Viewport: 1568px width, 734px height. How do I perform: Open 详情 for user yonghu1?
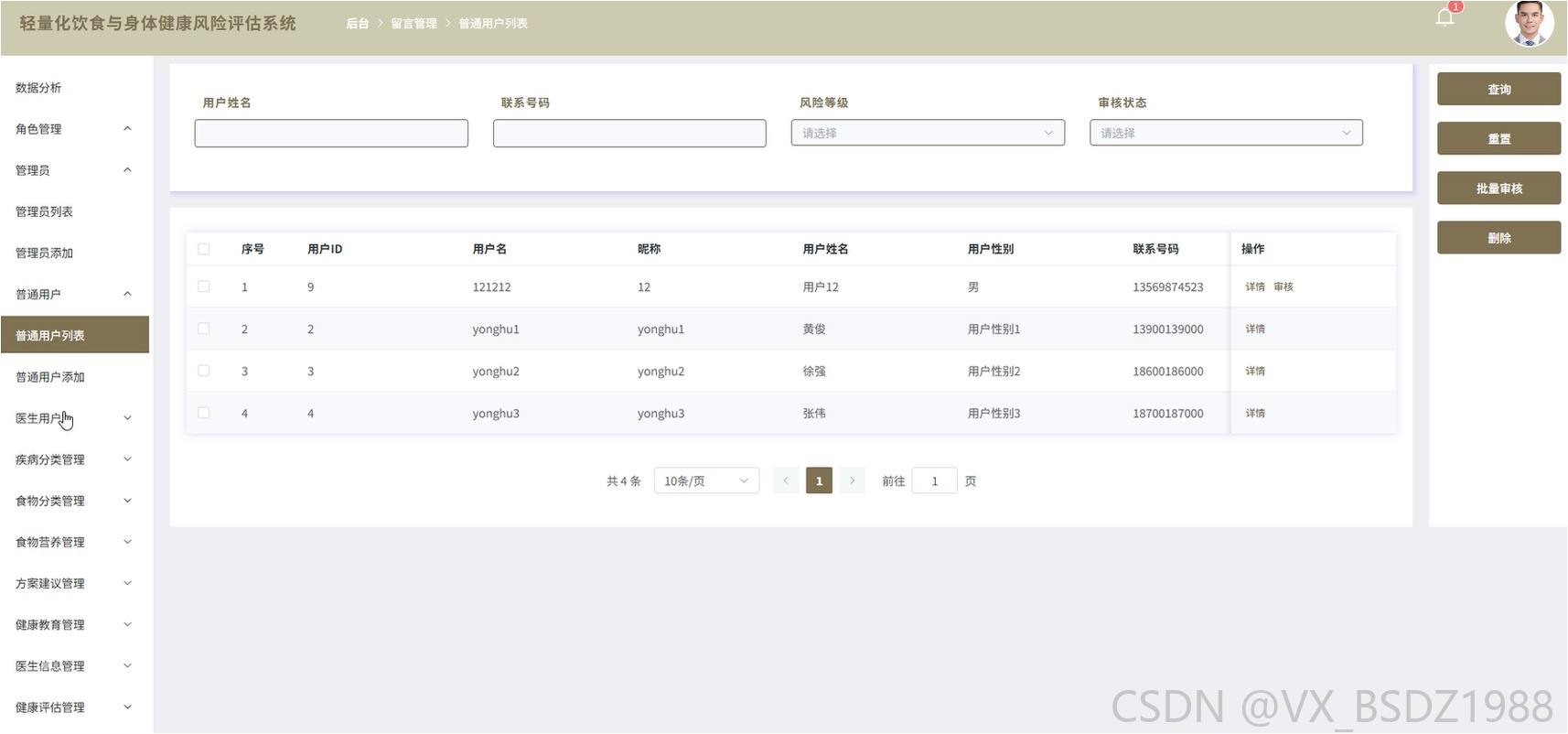(x=1255, y=329)
